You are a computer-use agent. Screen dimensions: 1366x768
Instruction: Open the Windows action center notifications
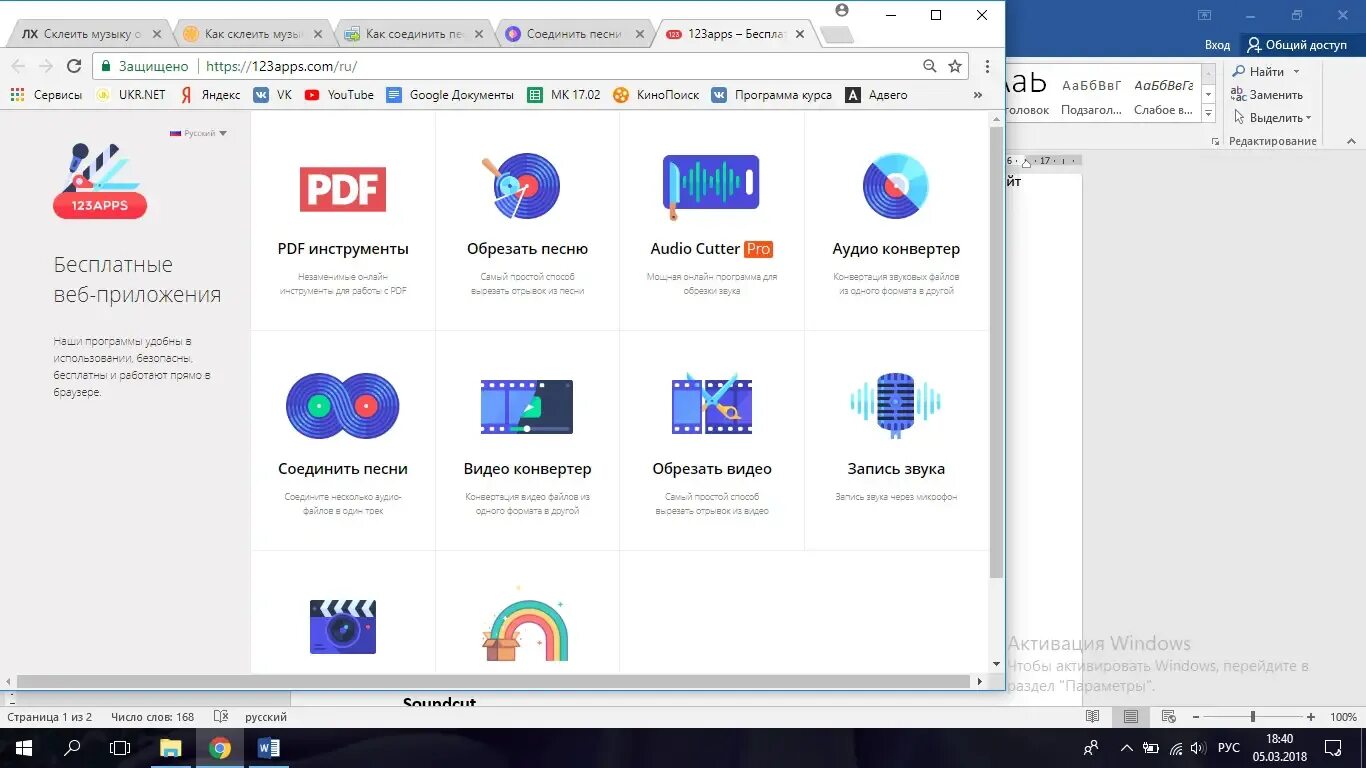click(x=1333, y=748)
